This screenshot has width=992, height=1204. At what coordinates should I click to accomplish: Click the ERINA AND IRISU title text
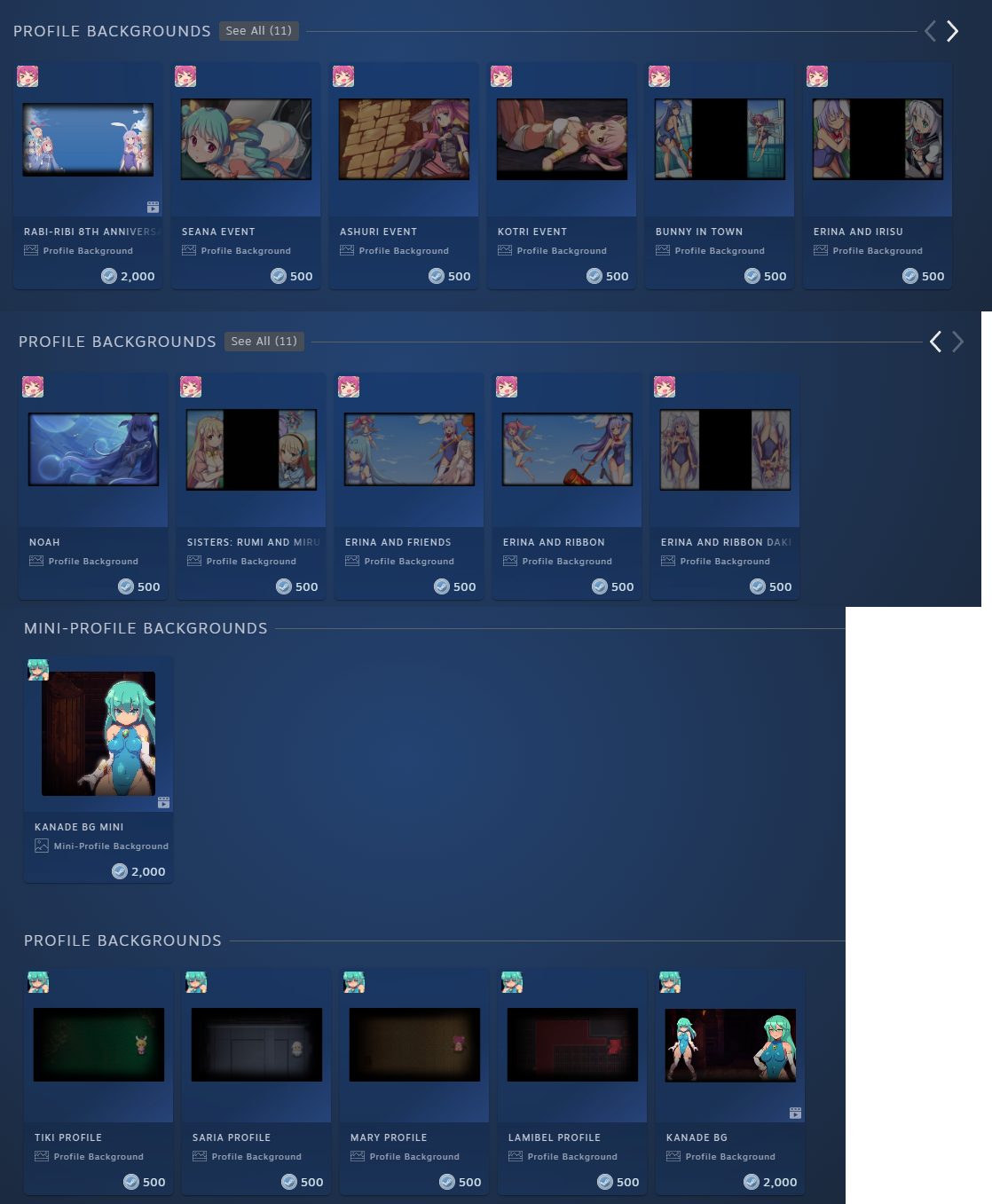click(x=858, y=232)
